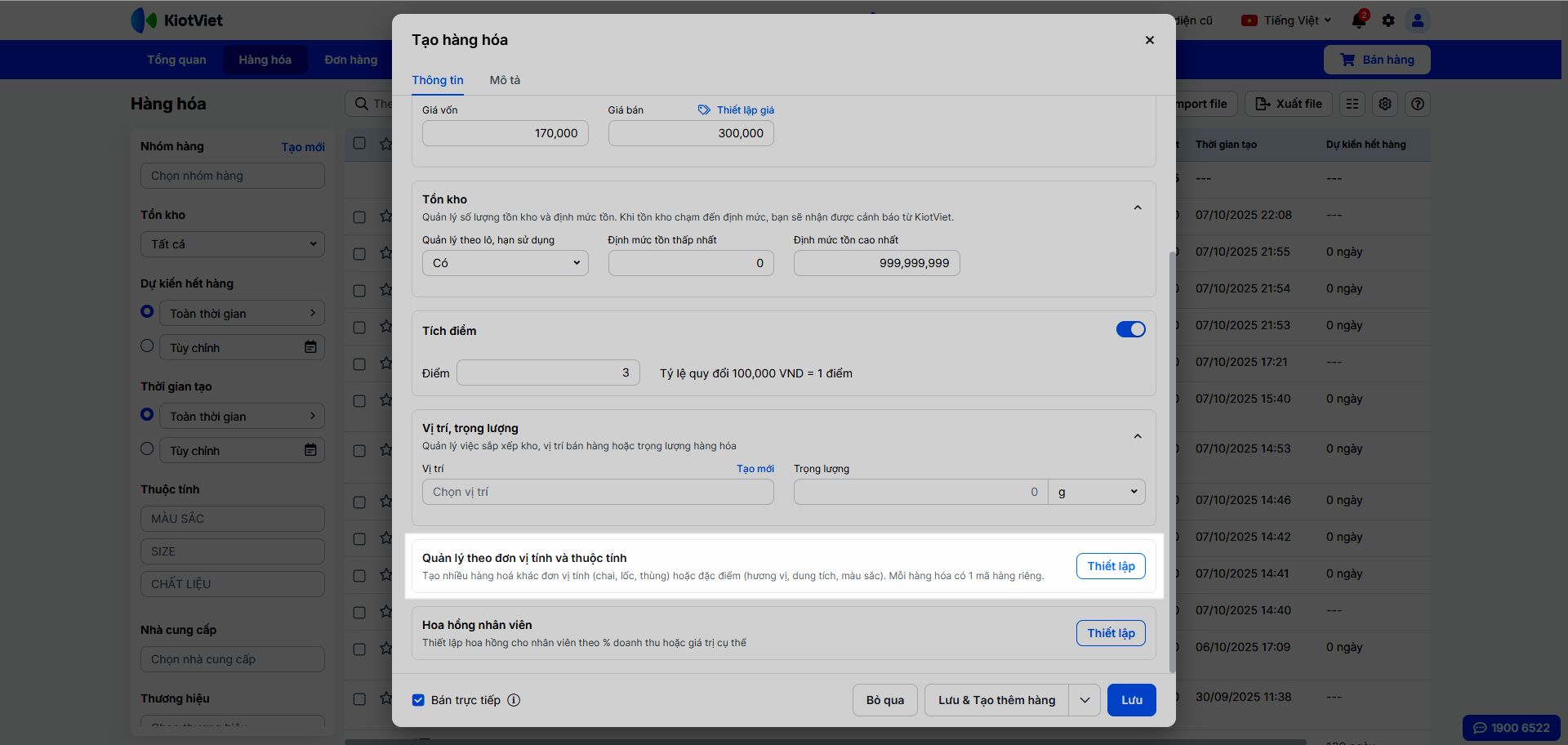Image resolution: width=1568 pixels, height=745 pixels.
Task: Switch to the Mô tả tab
Action: tap(505, 80)
